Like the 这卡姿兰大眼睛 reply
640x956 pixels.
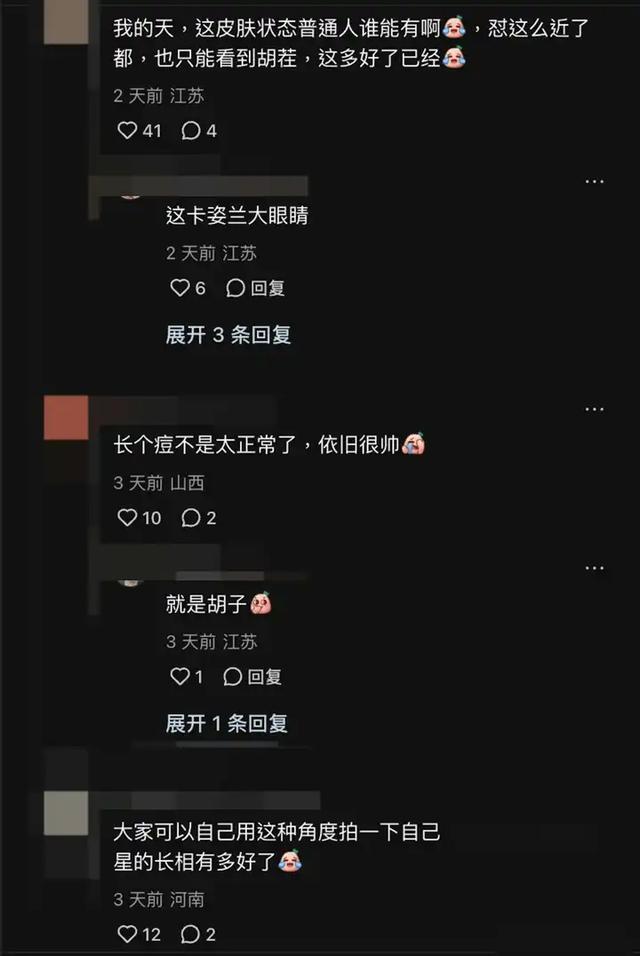(188, 288)
